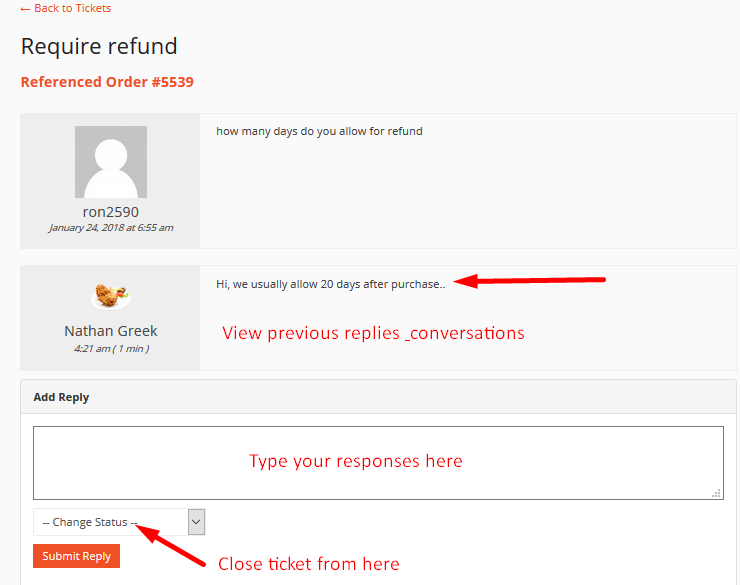Open Referenced Order #5539 link
This screenshot has width=740, height=585.
click(x=107, y=82)
